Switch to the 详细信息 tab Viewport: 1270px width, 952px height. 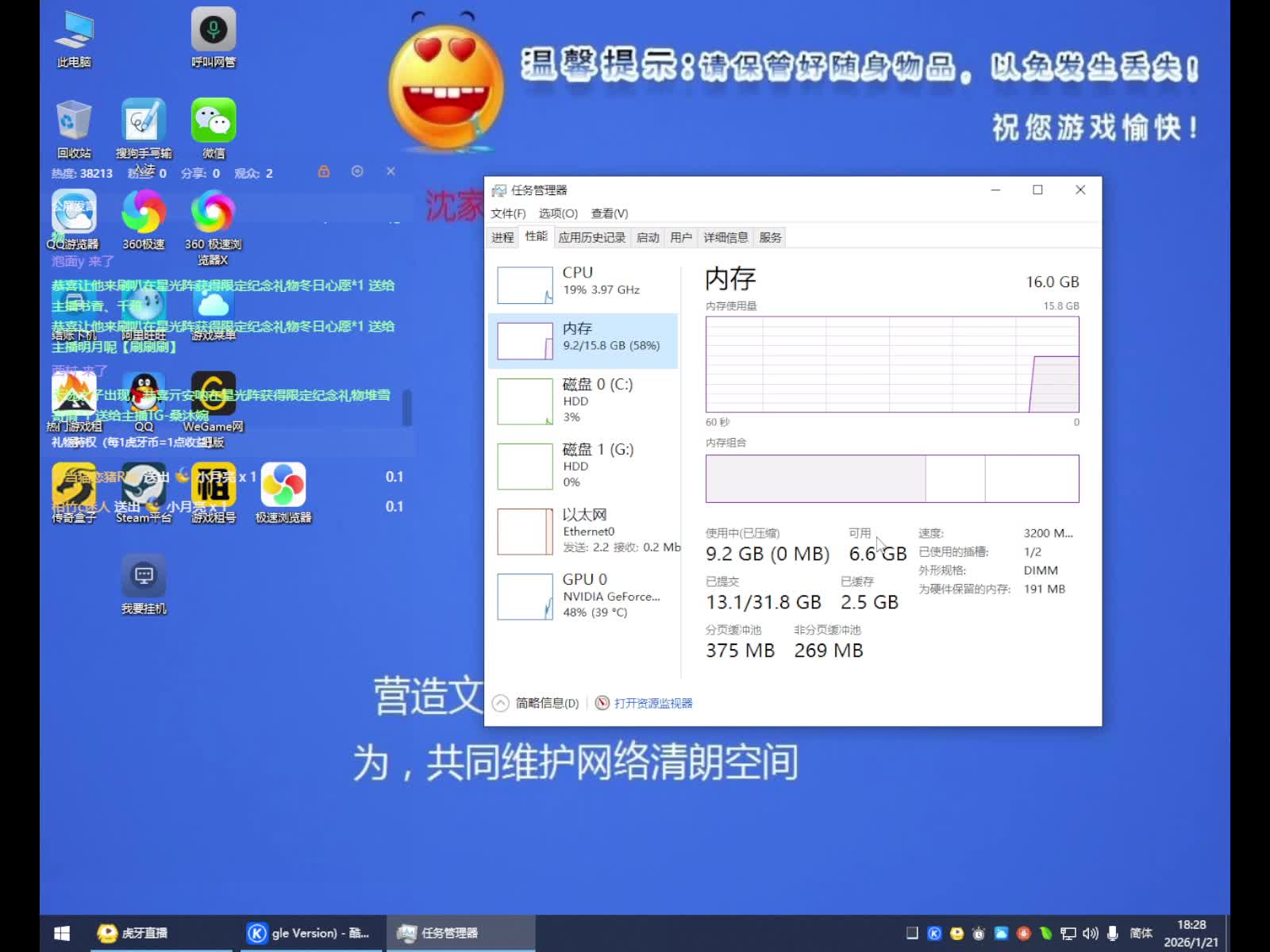[725, 237]
